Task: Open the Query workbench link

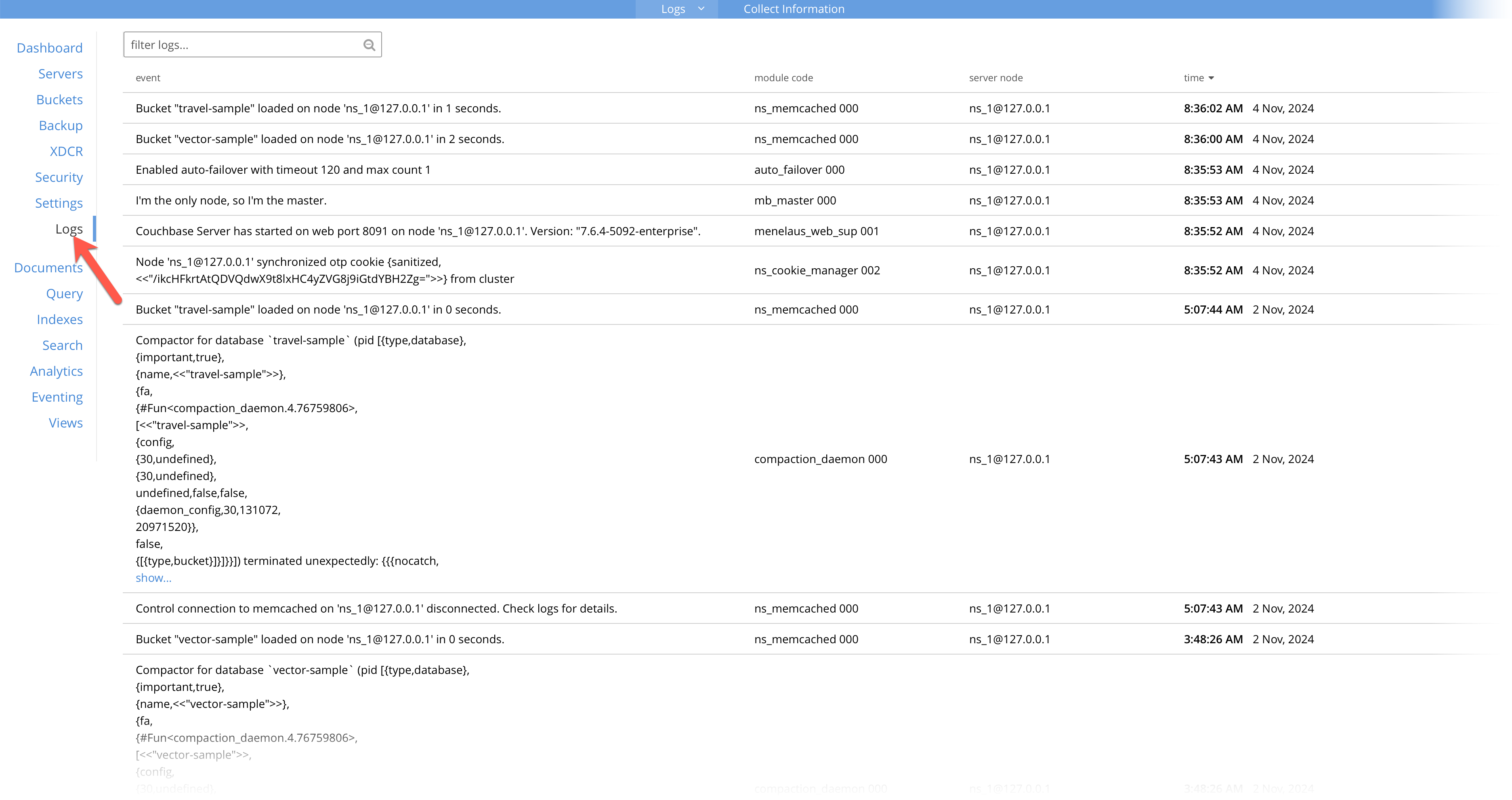Action: (65, 294)
